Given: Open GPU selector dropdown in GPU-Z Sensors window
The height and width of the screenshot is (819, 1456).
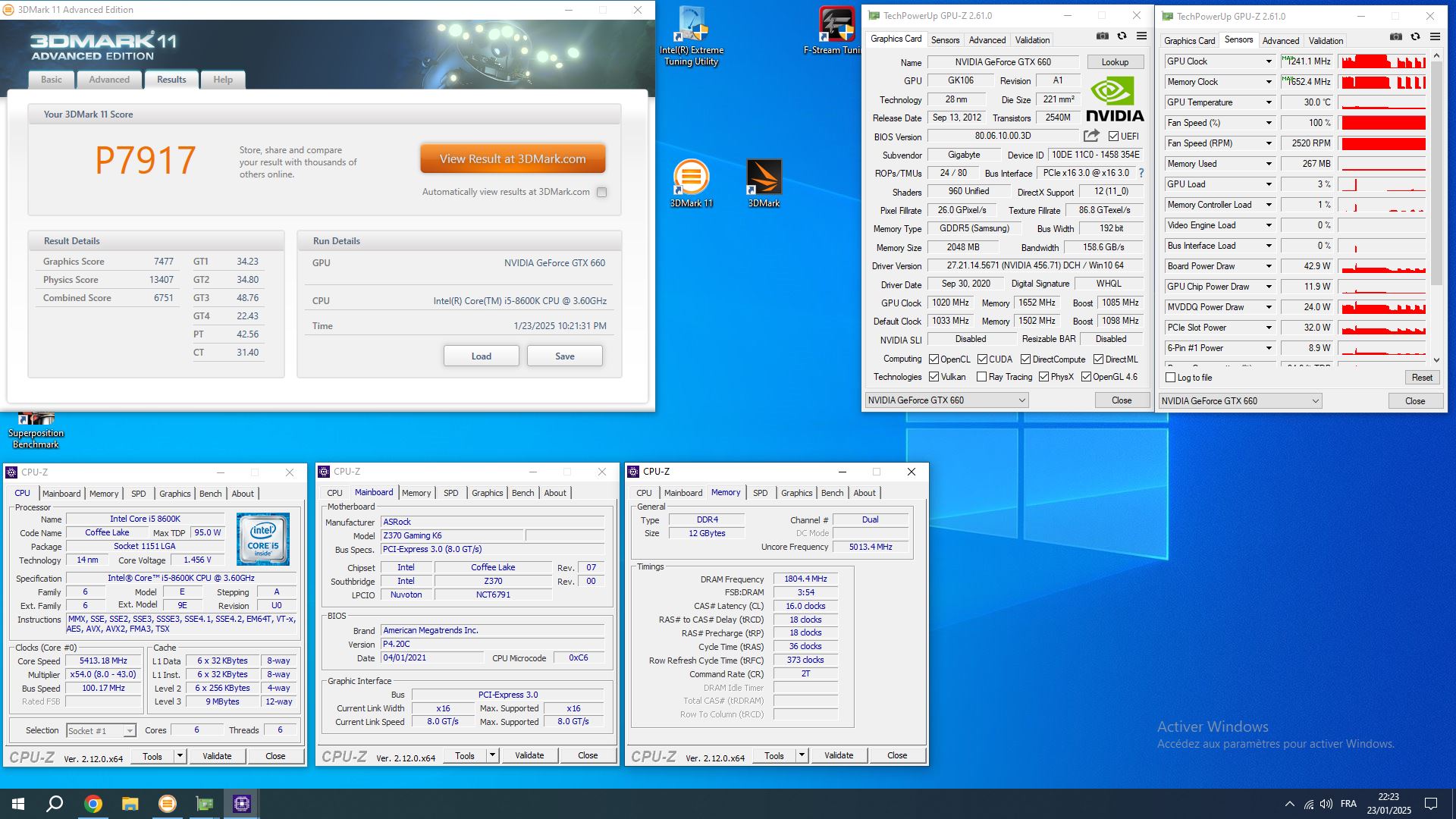Looking at the screenshot, I should pyautogui.click(x=1240, y=401).
